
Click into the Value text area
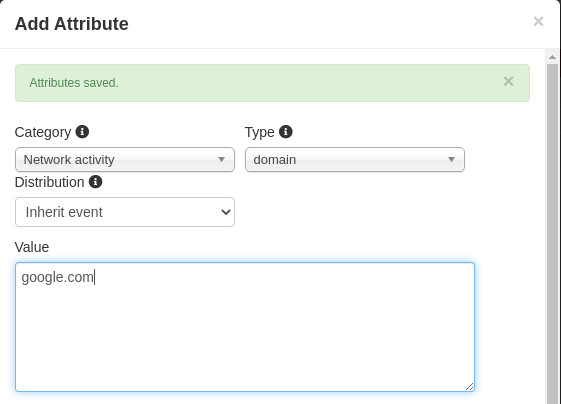[245, 327]
